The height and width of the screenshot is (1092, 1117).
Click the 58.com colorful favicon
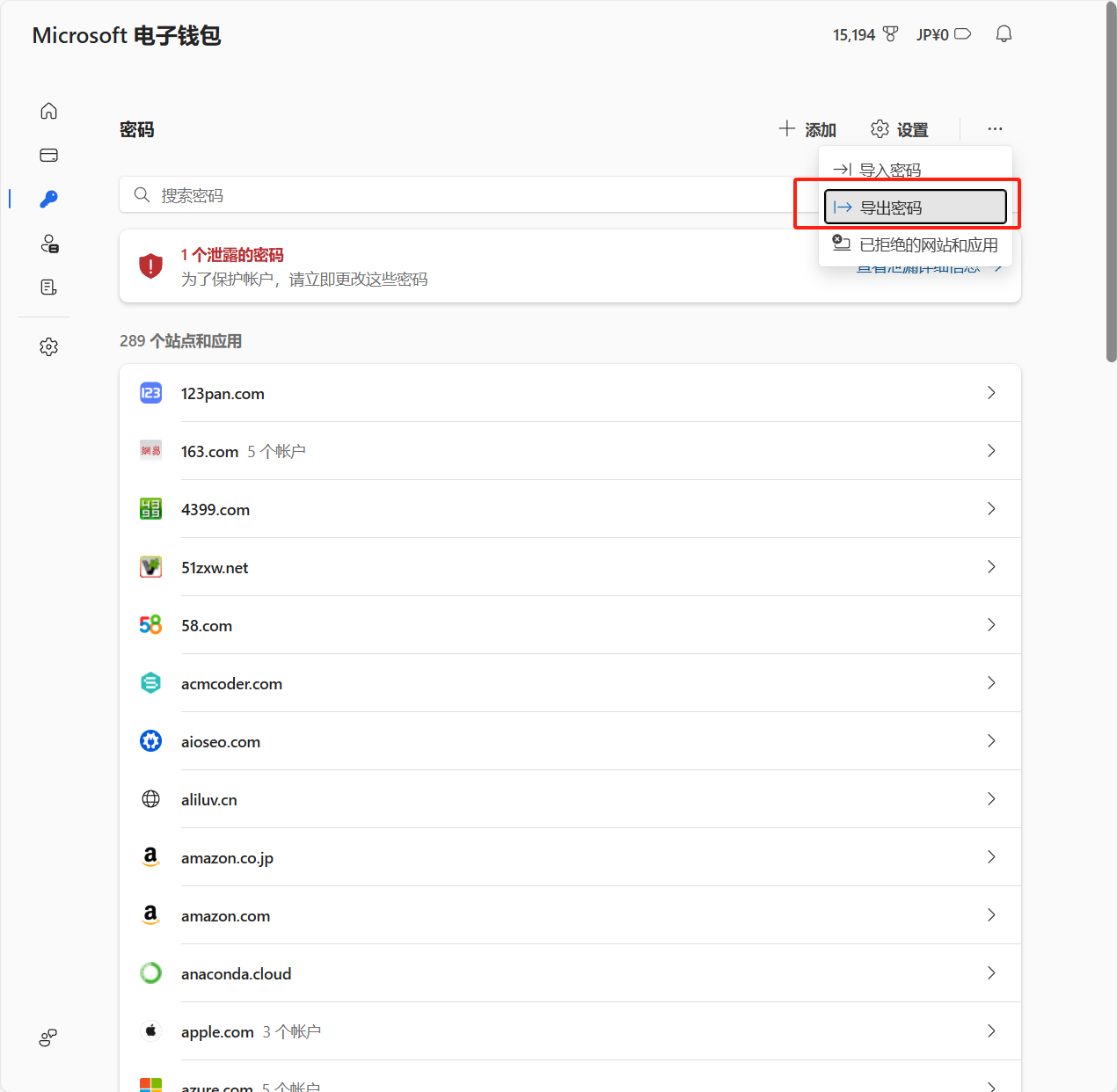[x=151, y=625]
